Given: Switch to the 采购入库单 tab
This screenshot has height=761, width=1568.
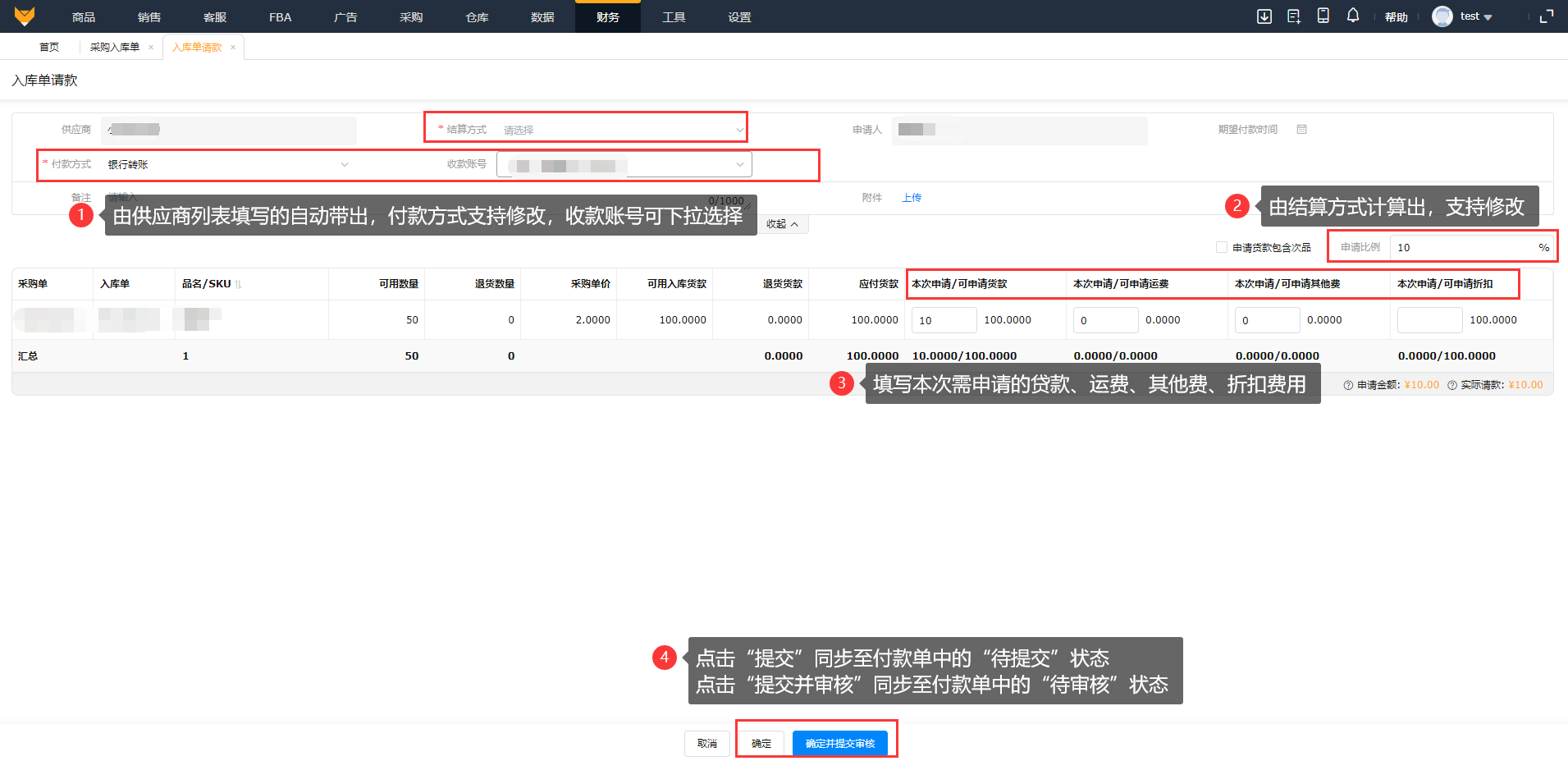Looking at the screenshot, I should (x=115, y=48).
